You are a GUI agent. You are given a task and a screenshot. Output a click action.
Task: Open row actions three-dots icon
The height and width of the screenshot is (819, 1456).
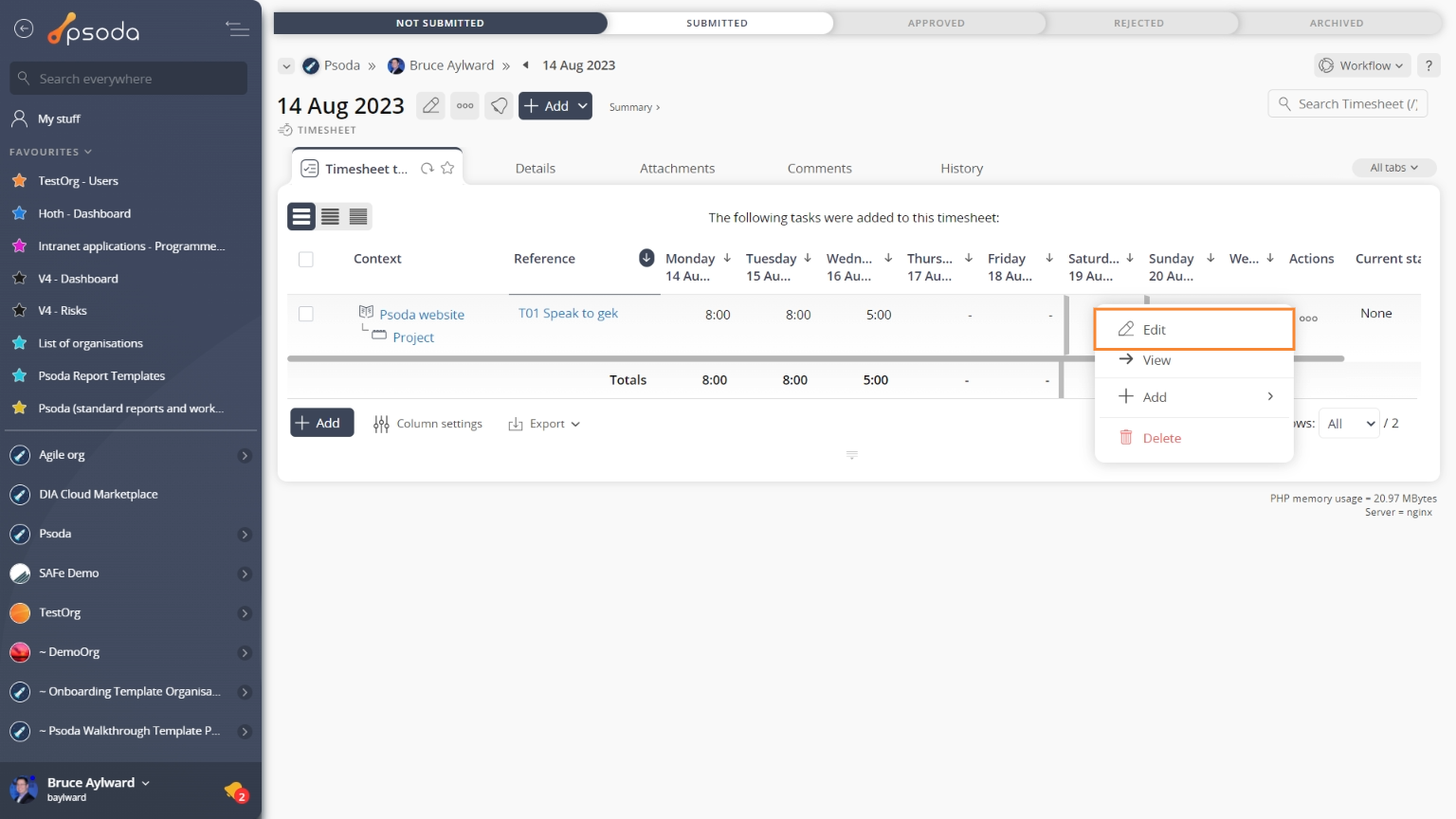pos(1308,318)
